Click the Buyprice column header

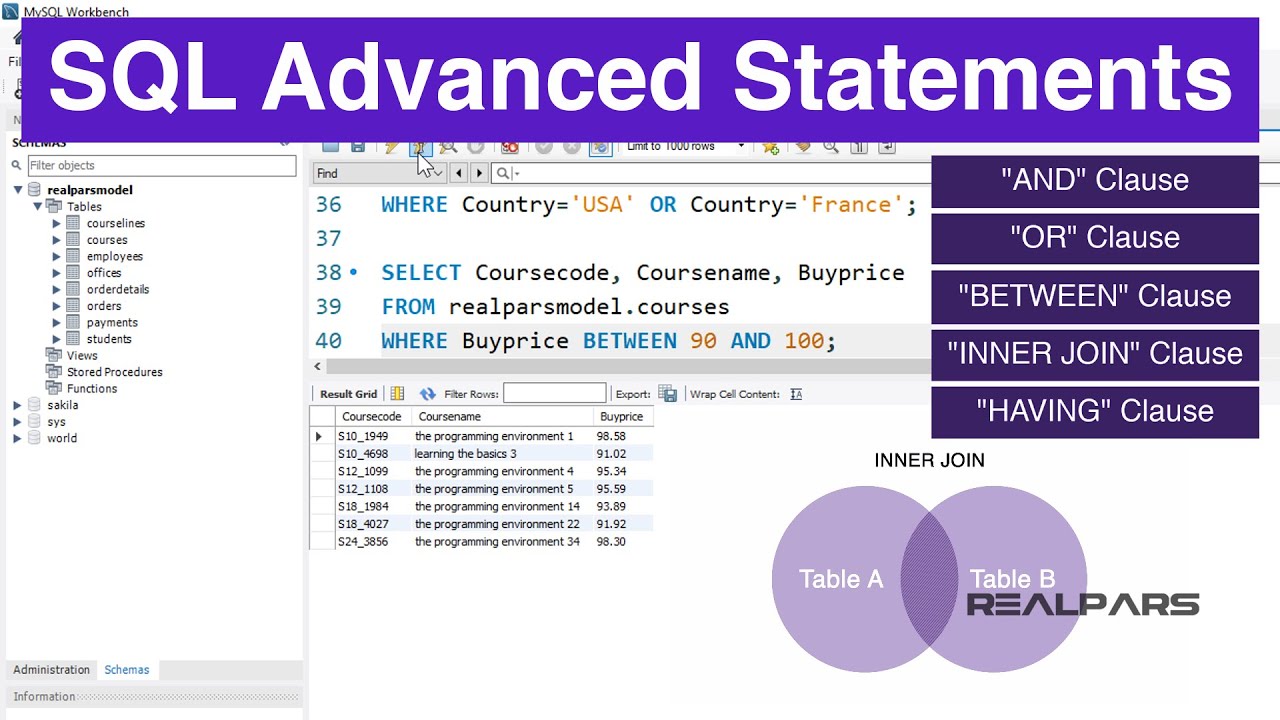pyautogui.click(x=622, y=417)
